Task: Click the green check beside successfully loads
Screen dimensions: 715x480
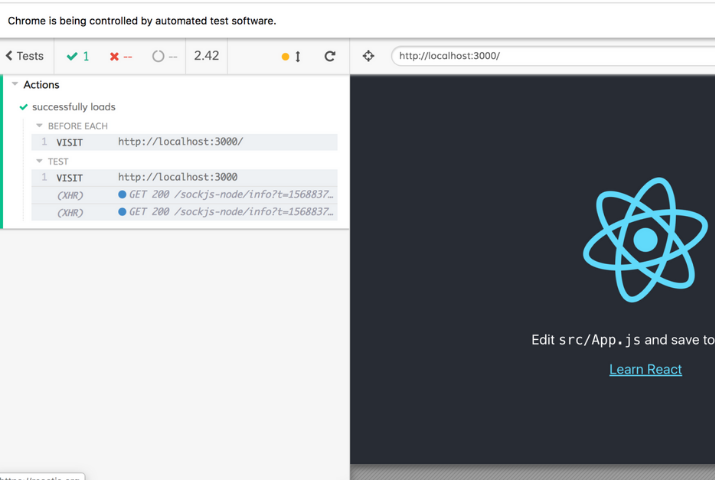Action: tap(23, 107)
